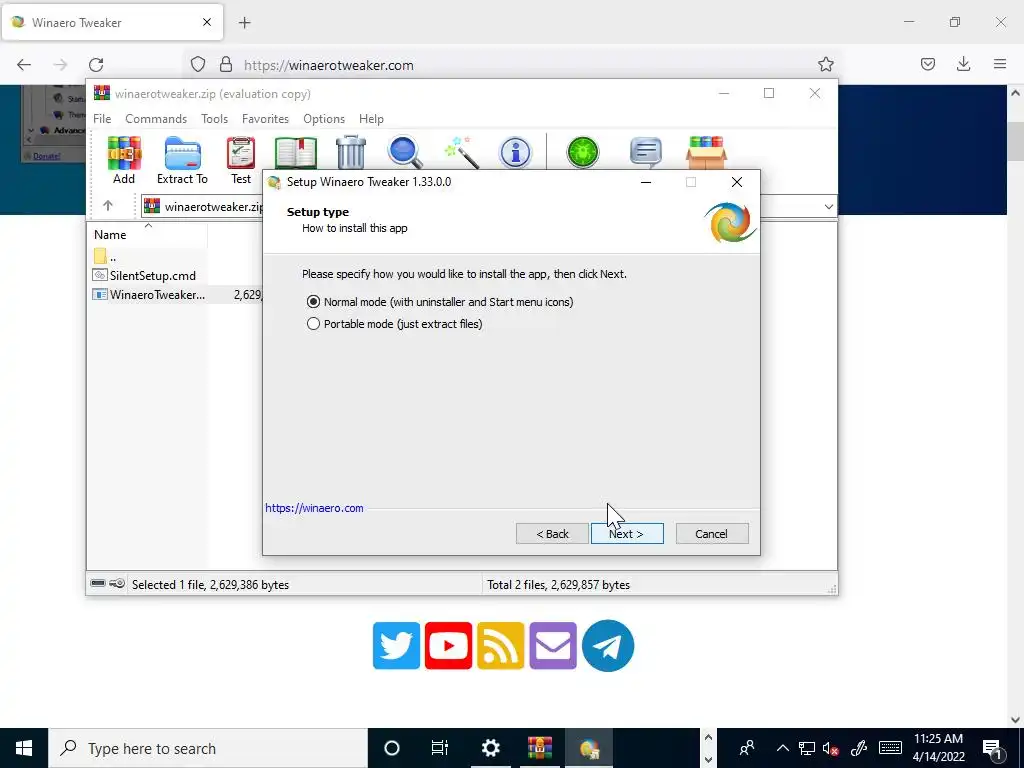Screen dimensions: 1024x768
Task: Open the Commands menu in WinRAR
Action: (156, 119)
